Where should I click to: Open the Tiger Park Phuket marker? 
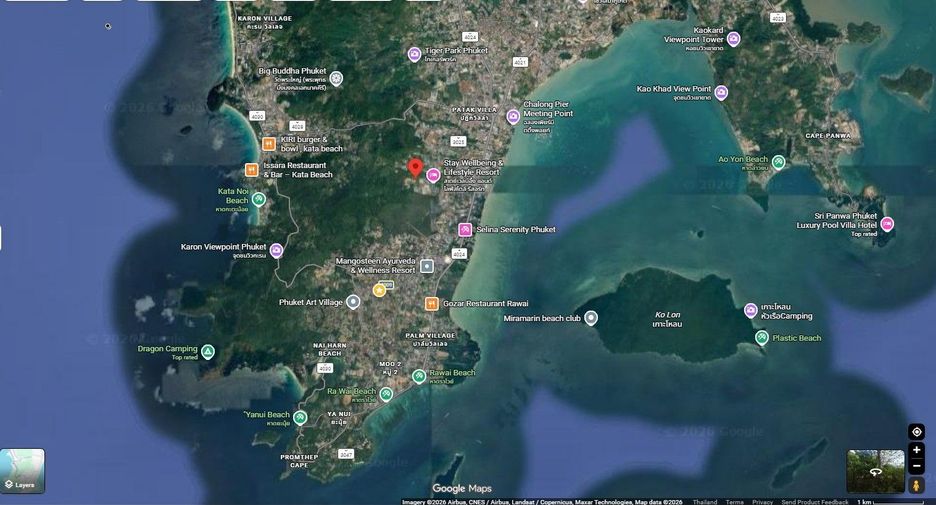(x=414, y=55)
